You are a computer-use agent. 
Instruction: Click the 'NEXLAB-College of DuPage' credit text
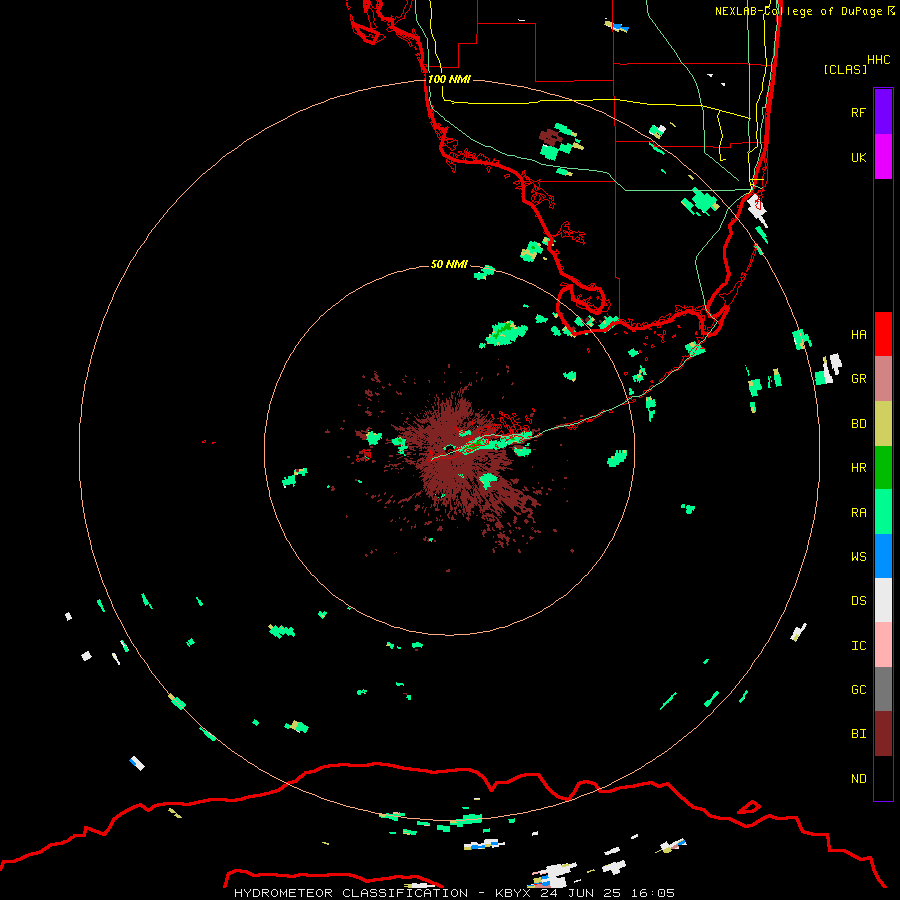click(798, 11)
